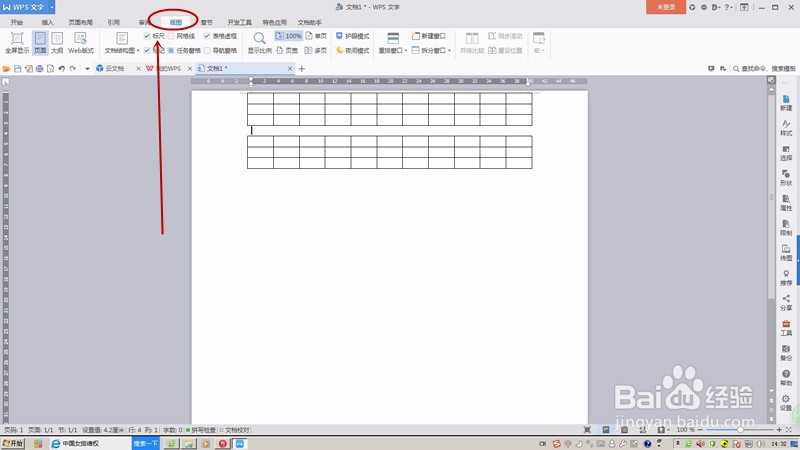
Task: Open the Zoom ratio (显示比例) magnifier
Action: pos(259,42)
